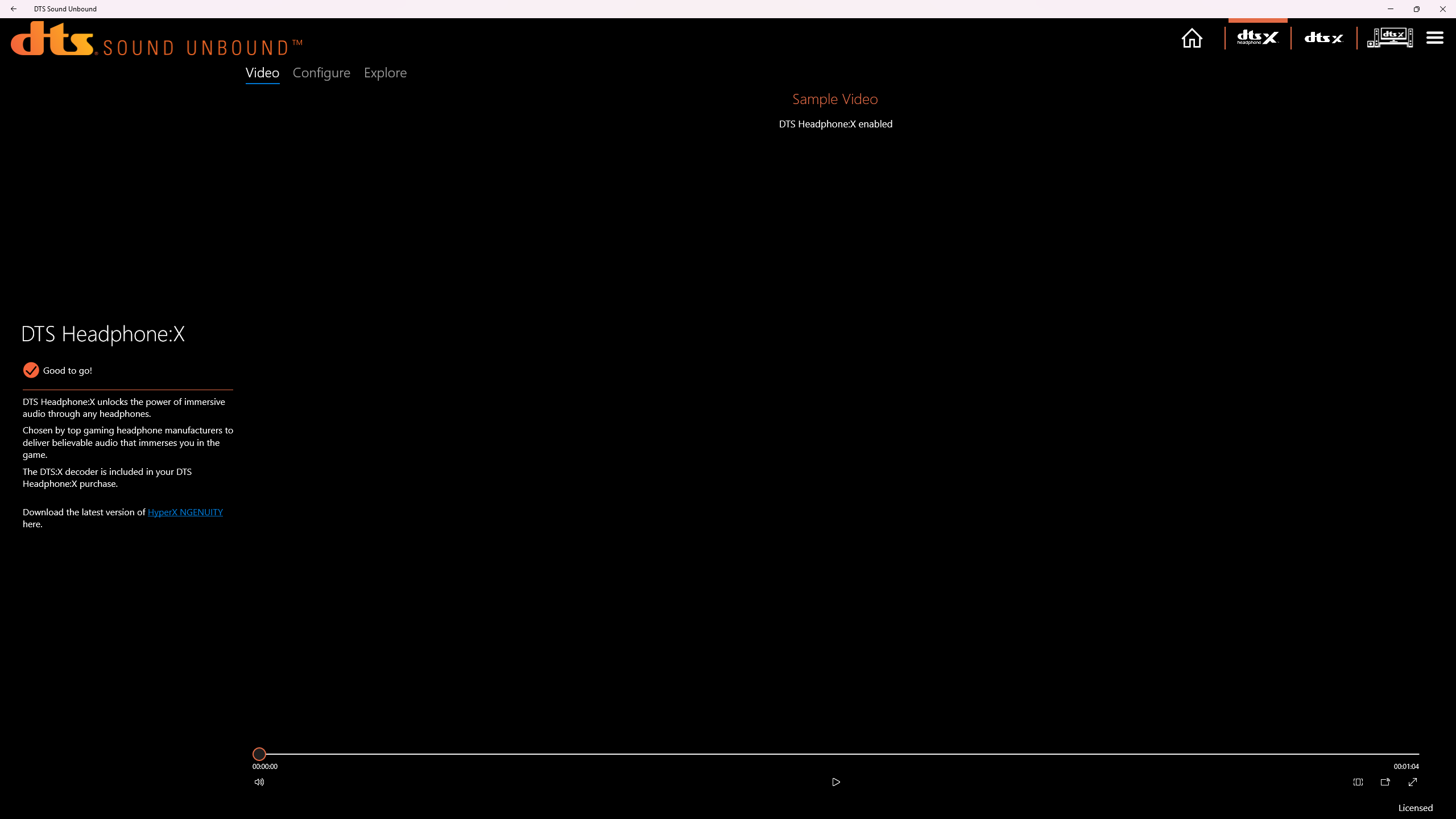Image resolution: width=1456 pixels, height=819 pixels.
Task: Click the DTS Sound Unbound logo
Action: tap(156, 40)
